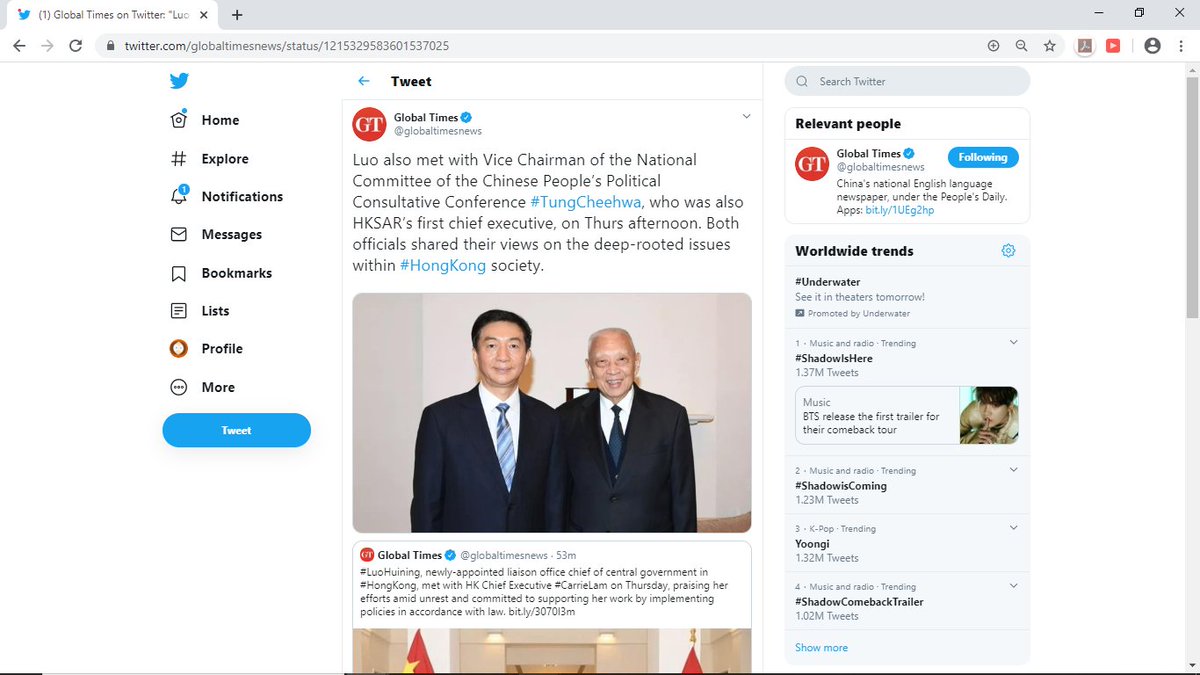1200x675 pixels.
Task: Click the Messages envelope icon
Action: pyautogui.click(x=179, y=234)
